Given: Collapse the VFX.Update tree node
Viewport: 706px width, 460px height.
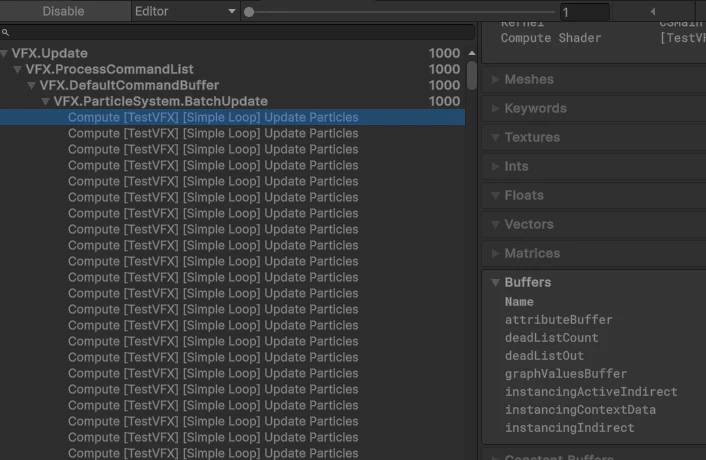Looking at the screenshot, I should coord(4,54).
